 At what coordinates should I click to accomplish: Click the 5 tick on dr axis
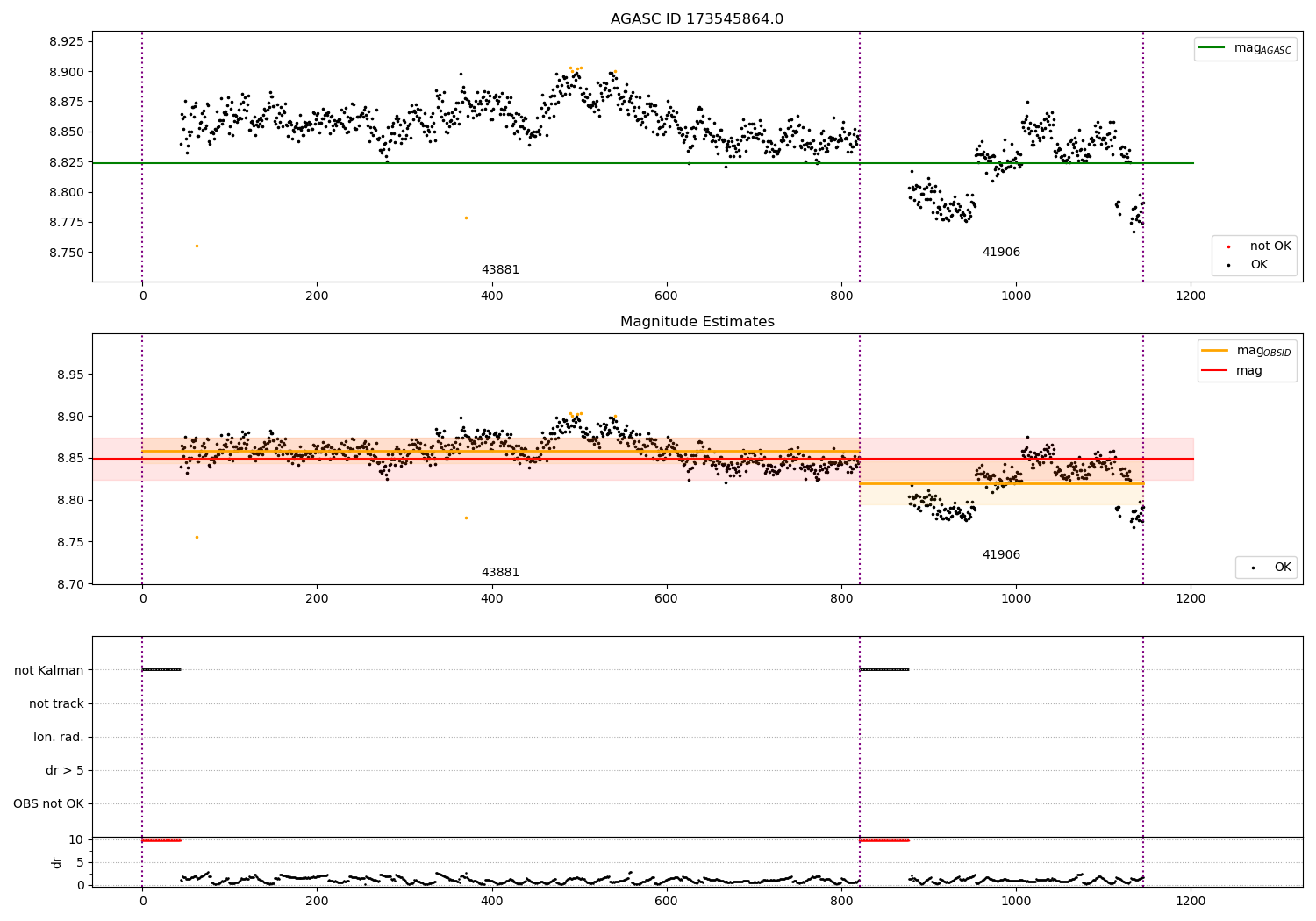point(80,862)
